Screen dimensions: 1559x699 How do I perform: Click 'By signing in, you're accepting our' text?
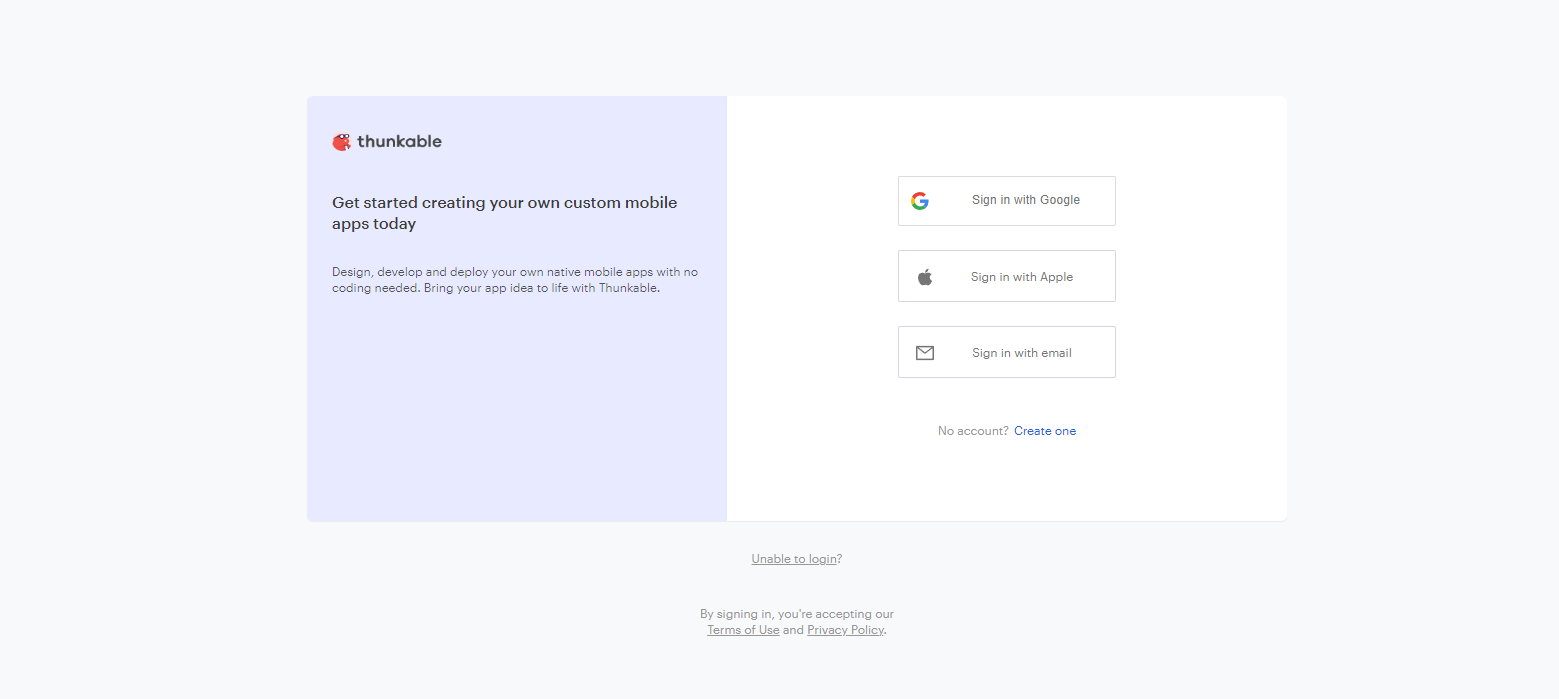(x=797, y=614)
